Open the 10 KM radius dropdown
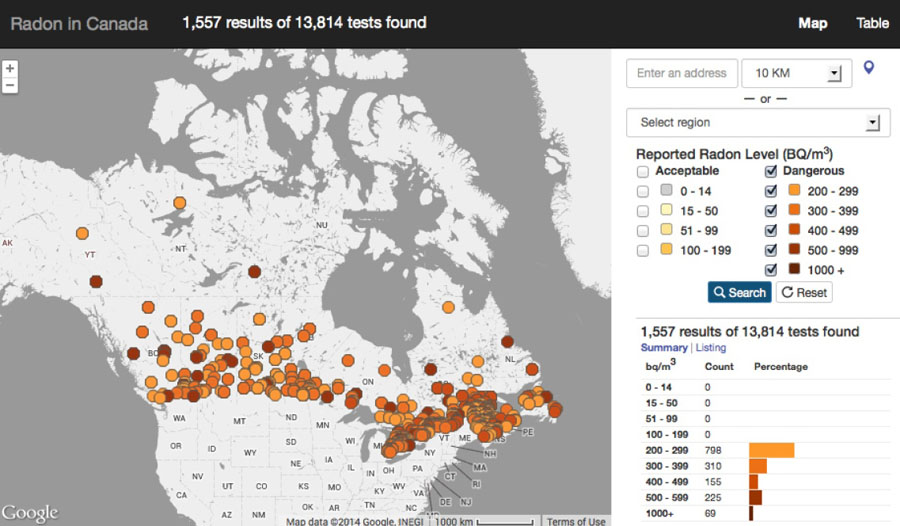 (797, 73)
